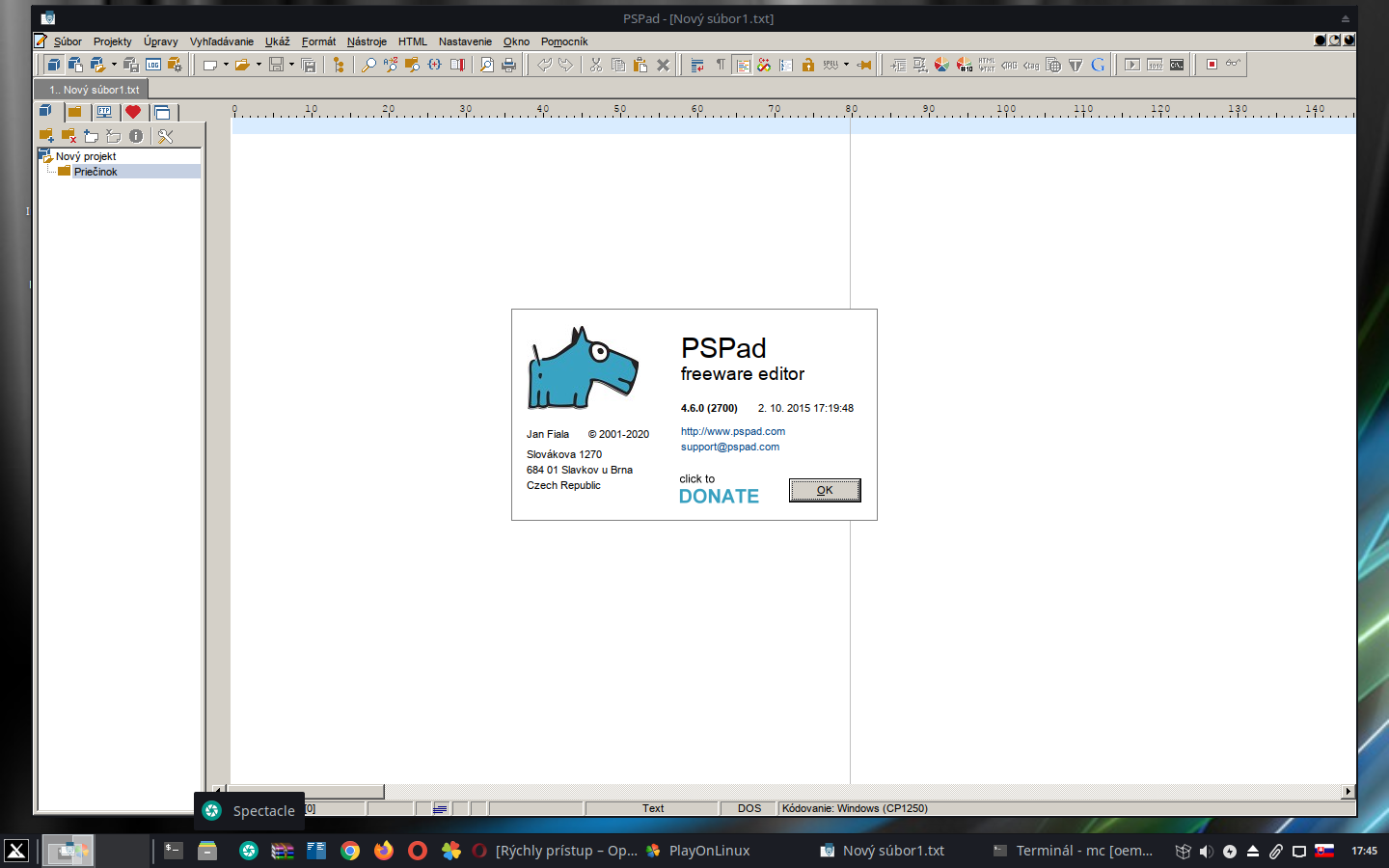Viewport: 1389px width, 868px height.
Task: Click the Spell check icon
Action: pos(831,65)
